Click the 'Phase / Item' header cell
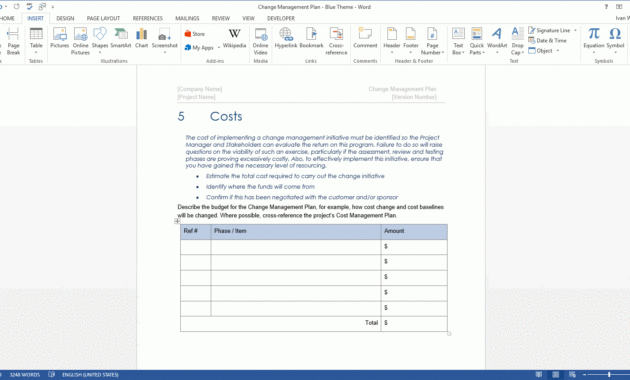 point(296,232)
